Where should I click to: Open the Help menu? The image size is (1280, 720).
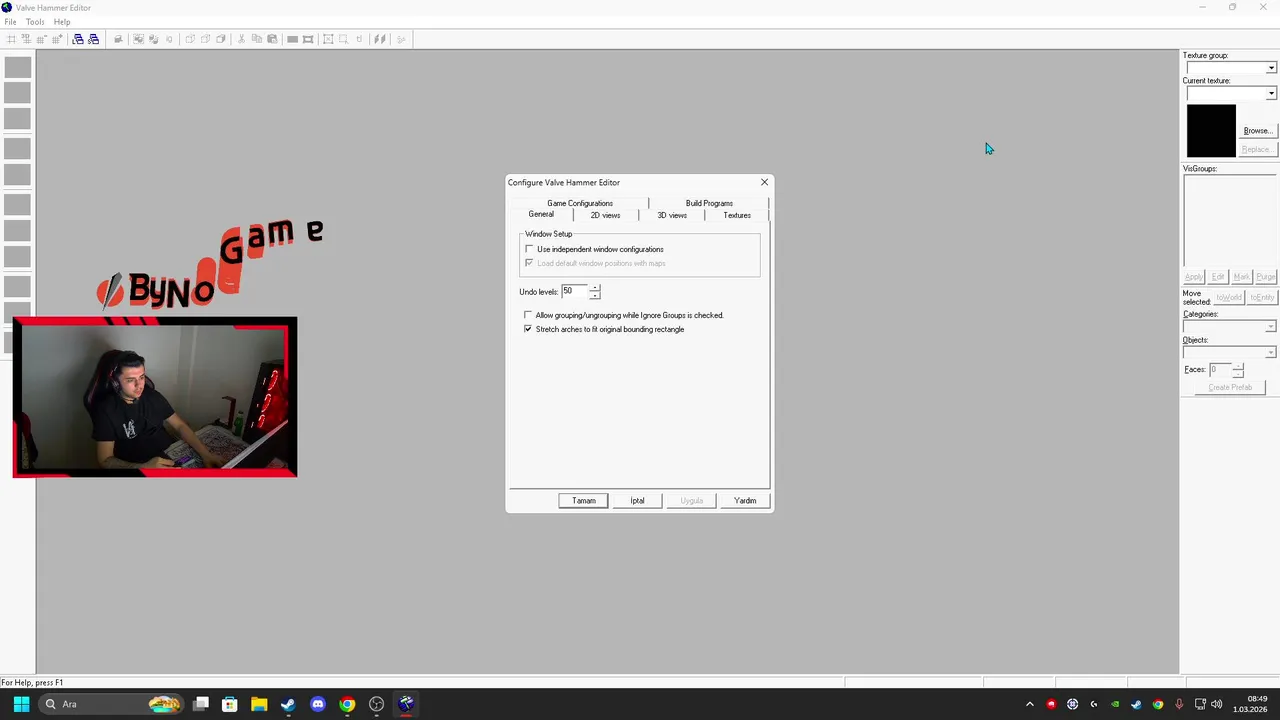62,22
